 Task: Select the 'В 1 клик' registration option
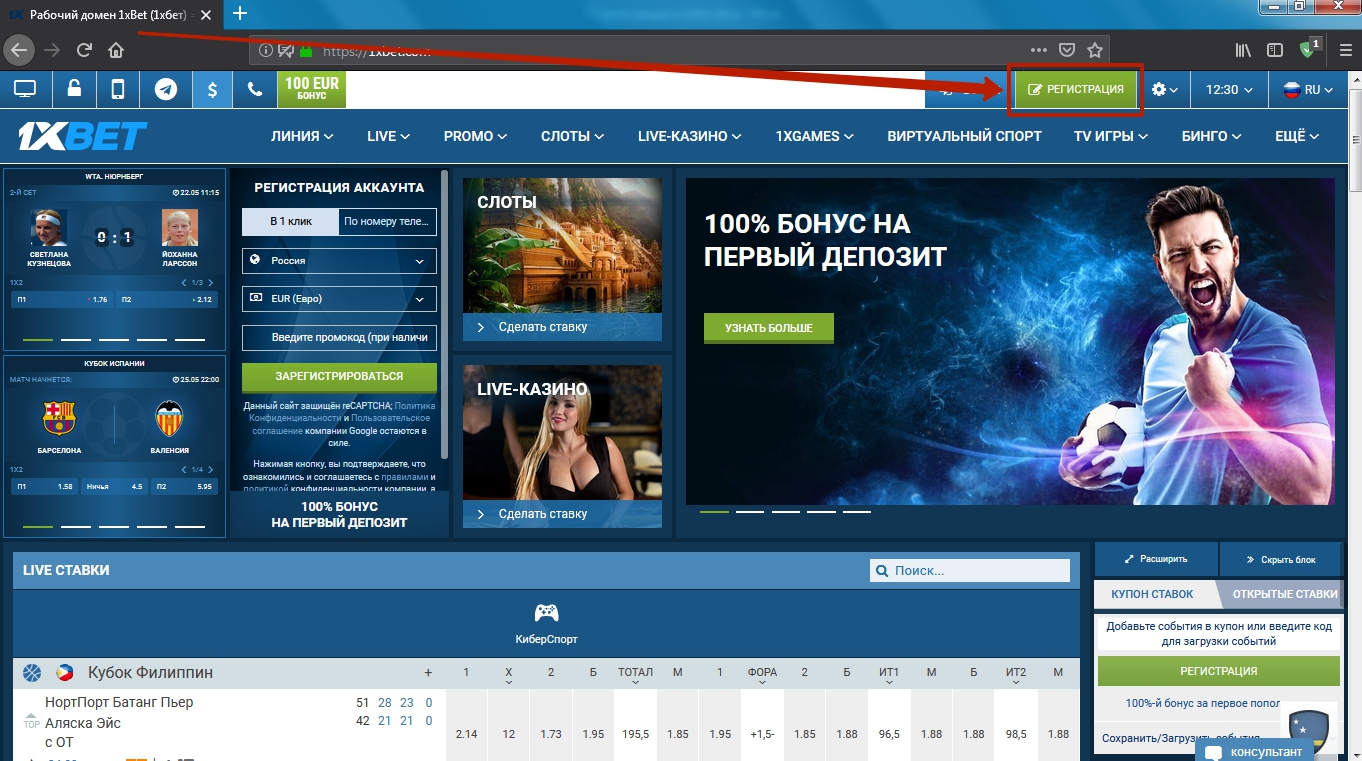[x=290, y=222]
